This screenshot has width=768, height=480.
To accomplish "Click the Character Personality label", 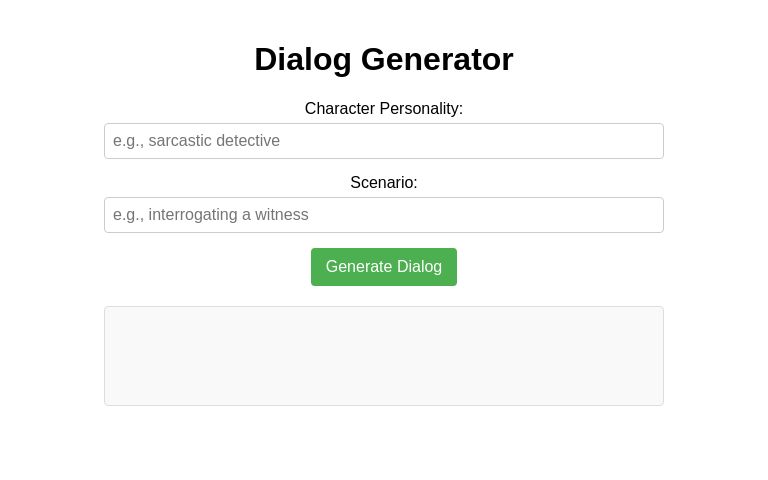I will [x=384, y=108].
